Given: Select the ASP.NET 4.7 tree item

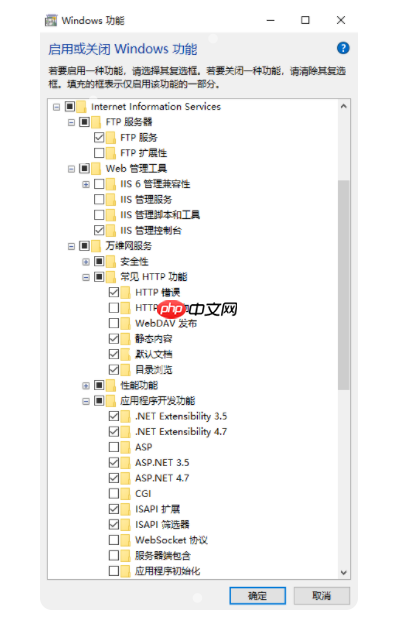Looking at the screenshot, I should (162, 478).
